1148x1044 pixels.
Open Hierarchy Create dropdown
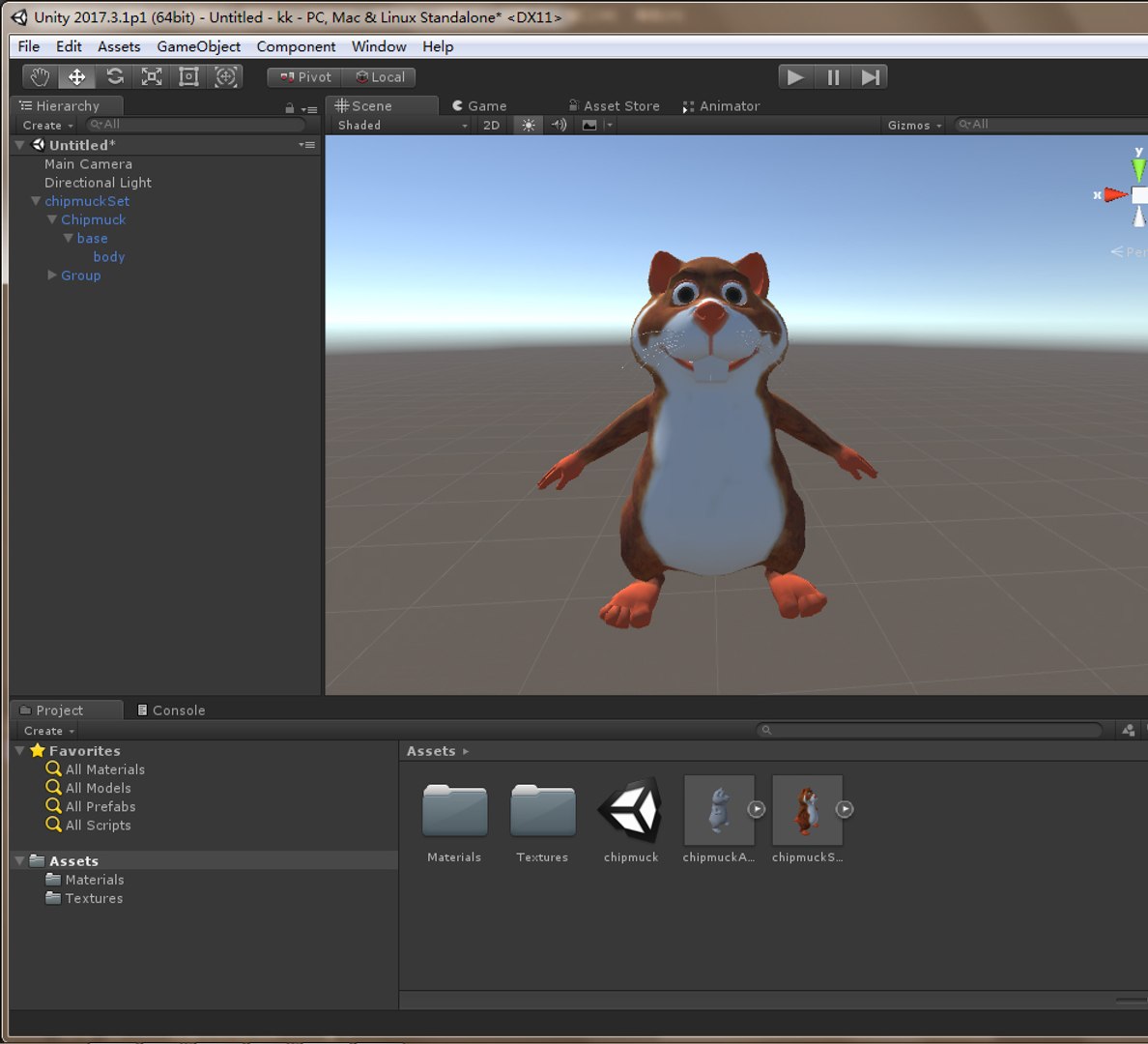[x=47, y=126]
